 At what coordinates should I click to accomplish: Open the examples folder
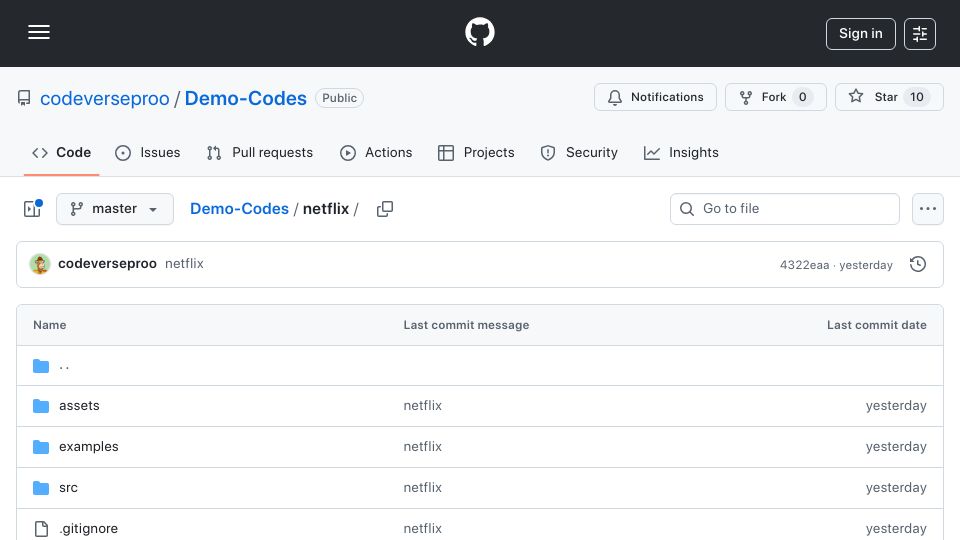(89, 446)
